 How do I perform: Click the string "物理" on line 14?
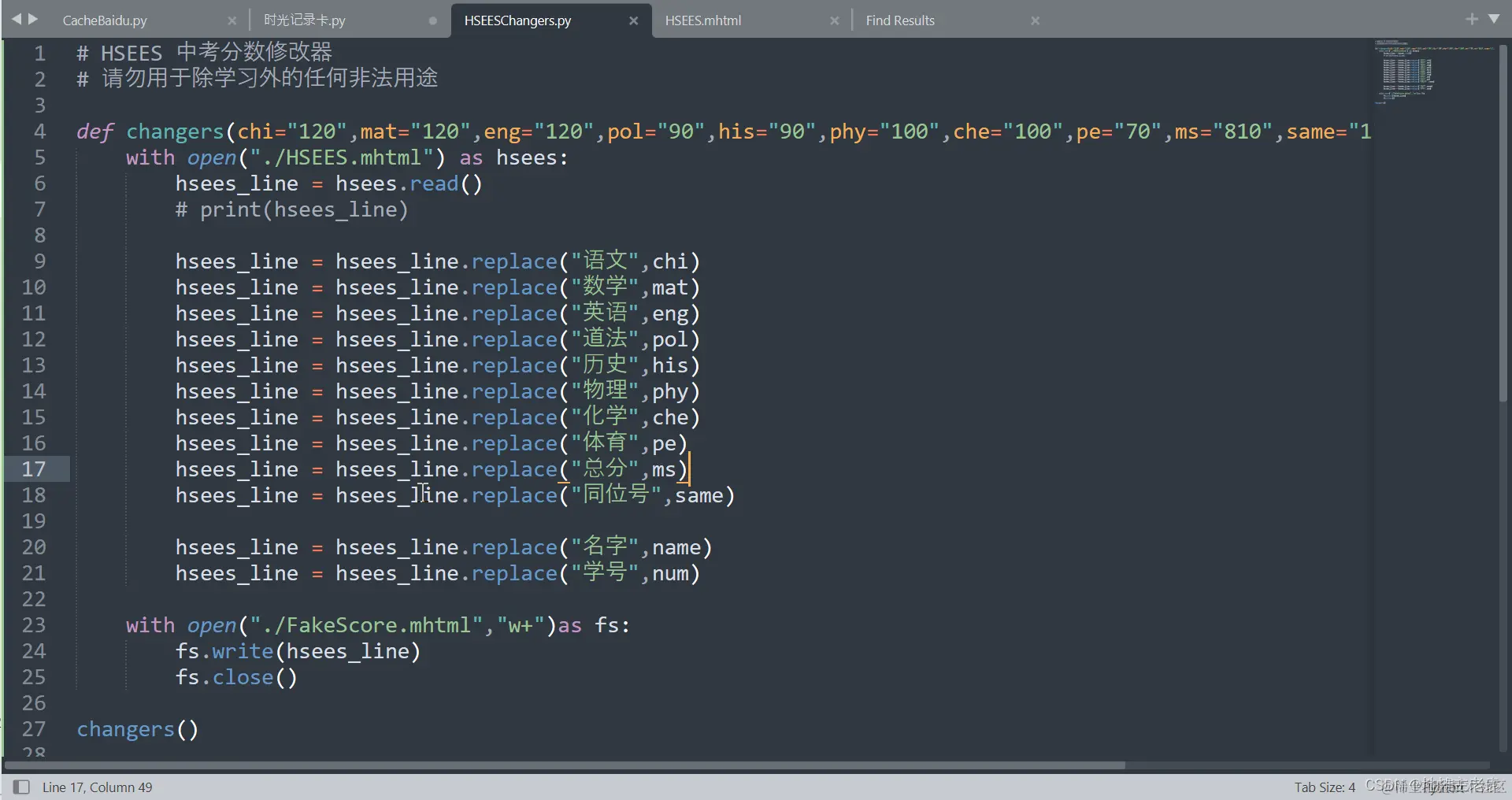click(605, 391)
